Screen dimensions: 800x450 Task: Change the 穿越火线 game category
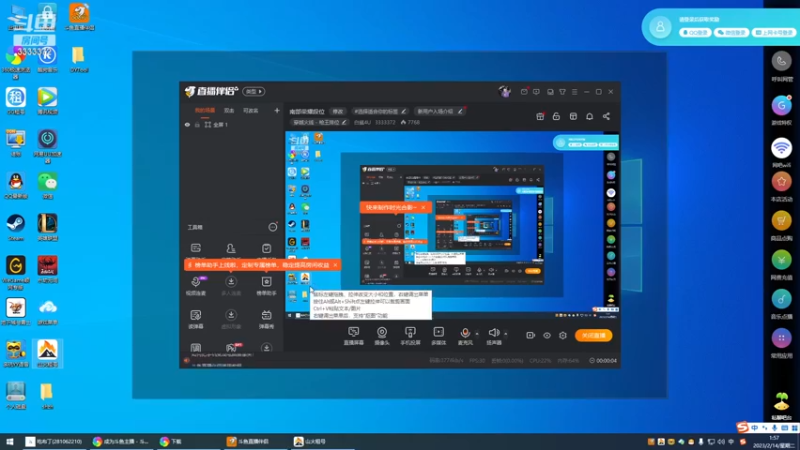tap(319, 122)
